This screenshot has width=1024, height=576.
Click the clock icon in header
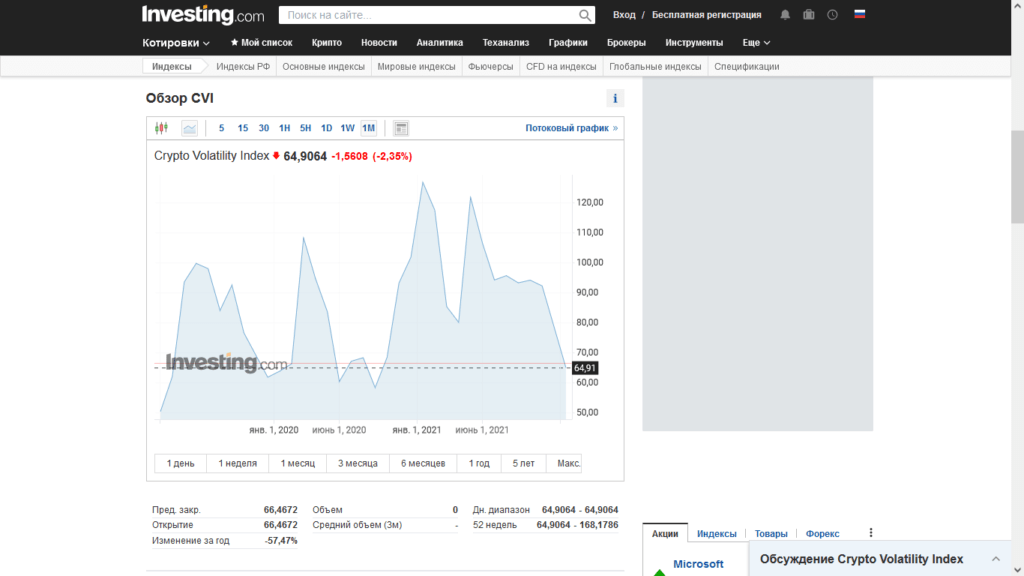point(832,15)
